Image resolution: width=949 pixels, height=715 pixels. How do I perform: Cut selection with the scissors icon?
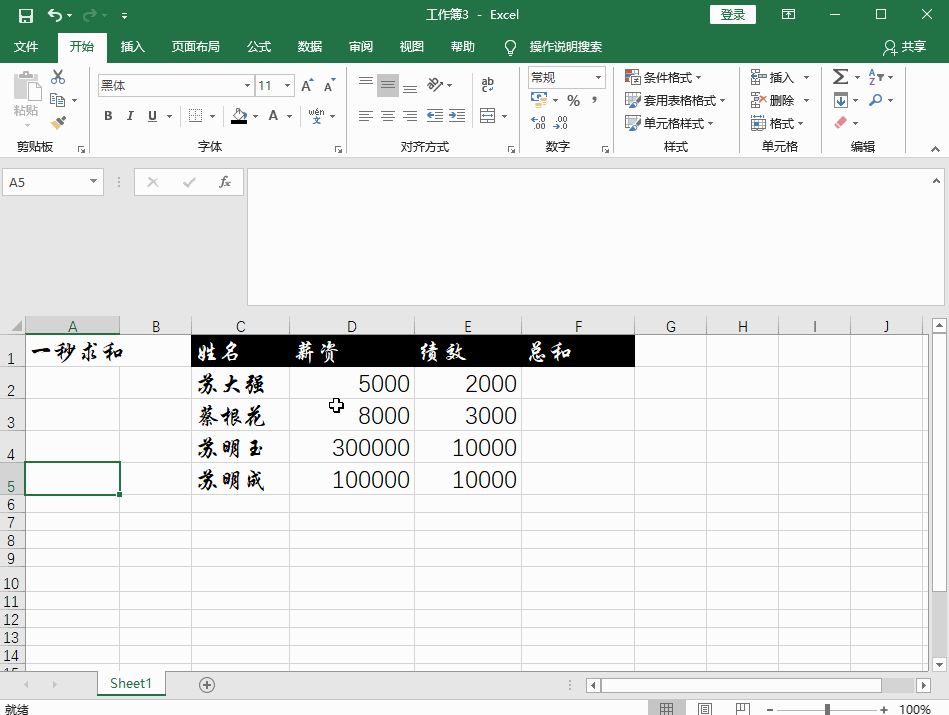click(x=57, y=77)
